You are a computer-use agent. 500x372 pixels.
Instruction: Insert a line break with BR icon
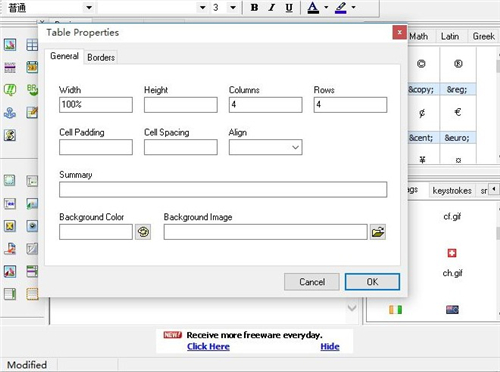[x=32, y=90]
